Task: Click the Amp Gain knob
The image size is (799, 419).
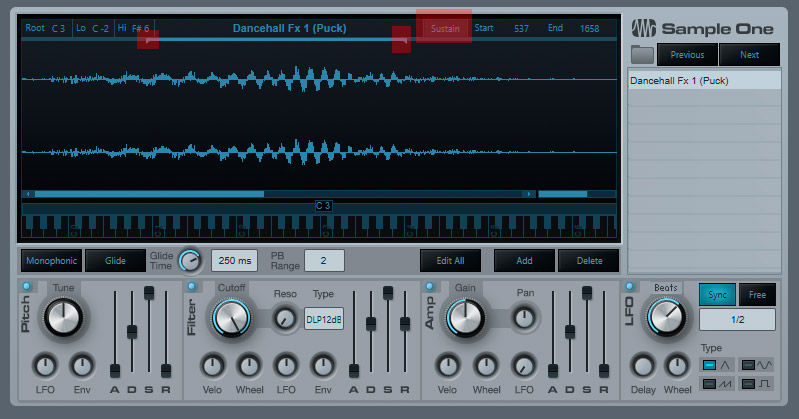Action: [x=465, y=318]
